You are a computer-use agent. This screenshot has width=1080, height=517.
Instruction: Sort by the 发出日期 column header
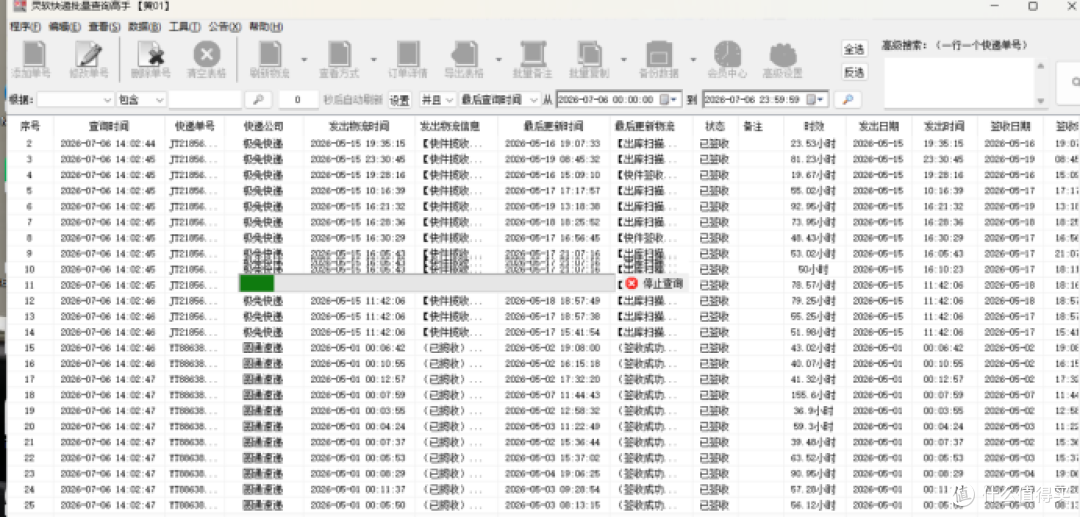click(x=878, y=127)
